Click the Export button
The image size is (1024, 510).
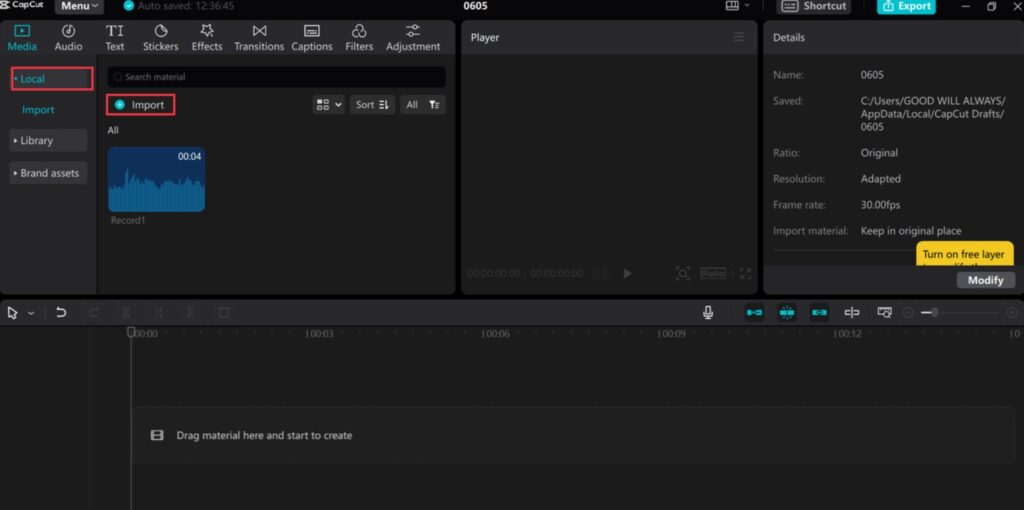pyautogui.click(x=906, y=6)
